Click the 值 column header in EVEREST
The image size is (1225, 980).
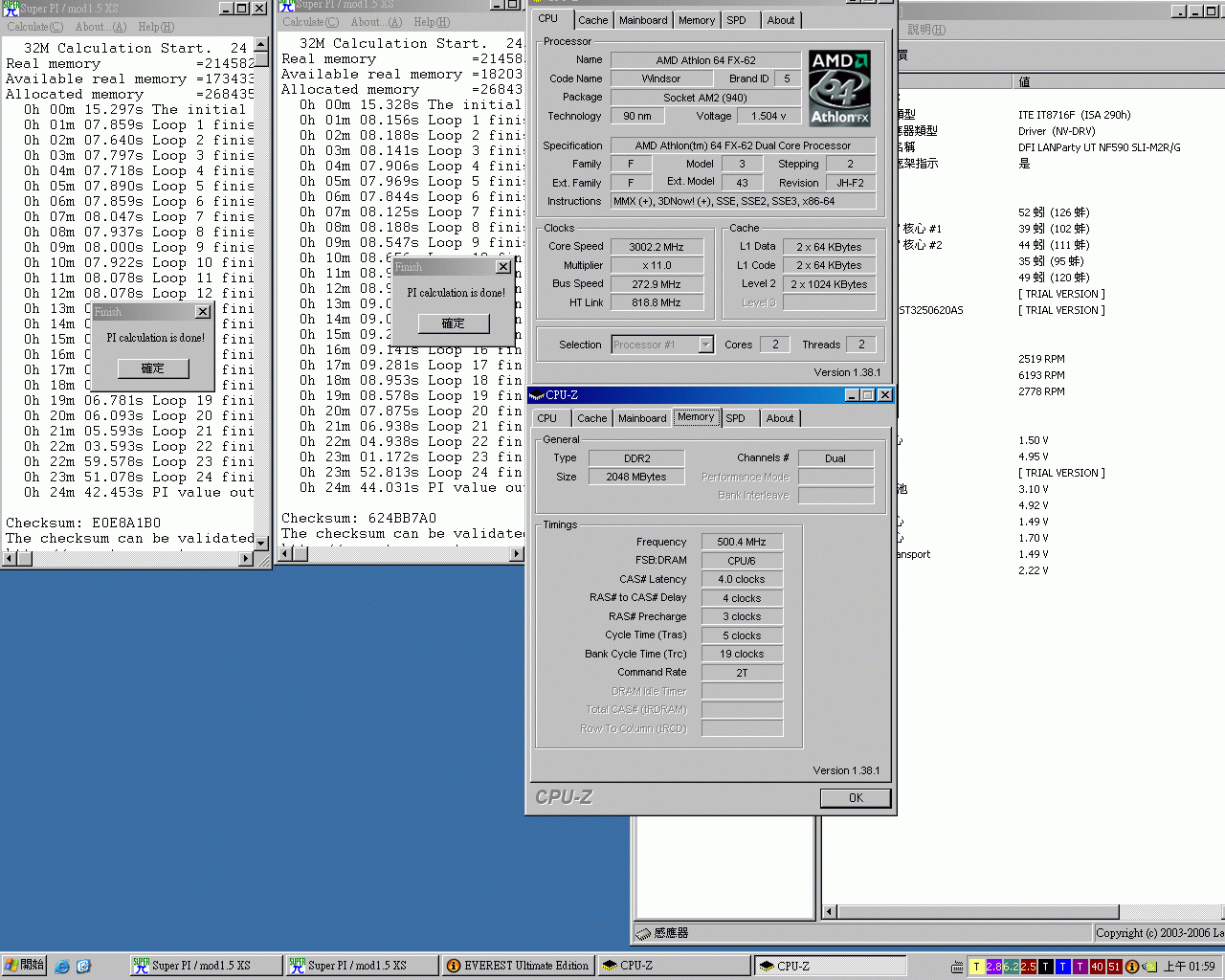1118,82
